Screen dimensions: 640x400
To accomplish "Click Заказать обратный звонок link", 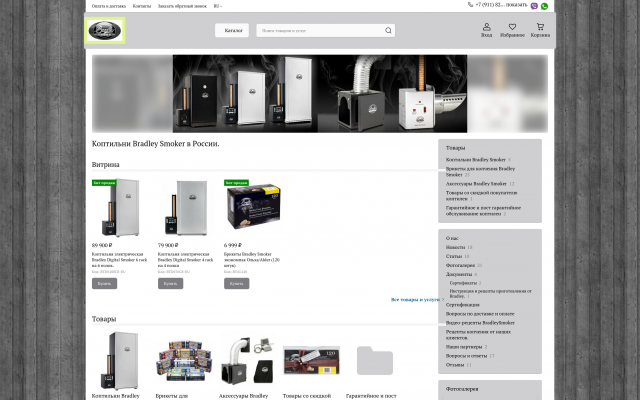I will [x=182, y=6].
